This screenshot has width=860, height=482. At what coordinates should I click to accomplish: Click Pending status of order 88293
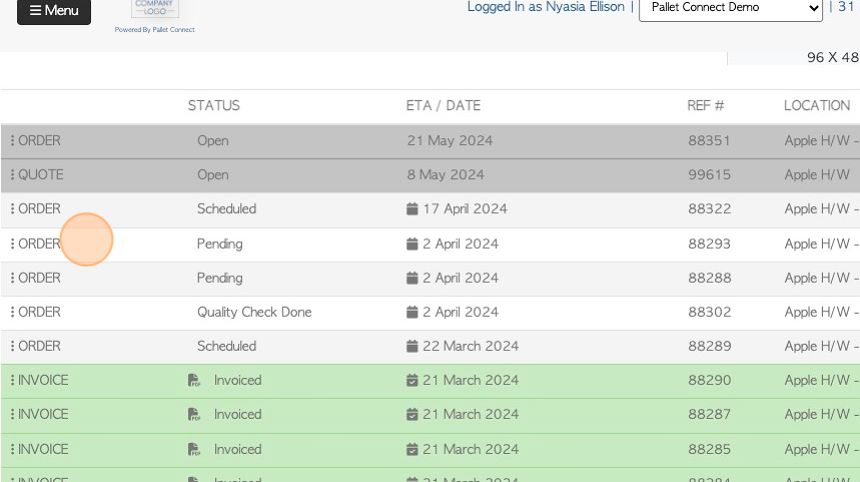click(x=219, y=243)
